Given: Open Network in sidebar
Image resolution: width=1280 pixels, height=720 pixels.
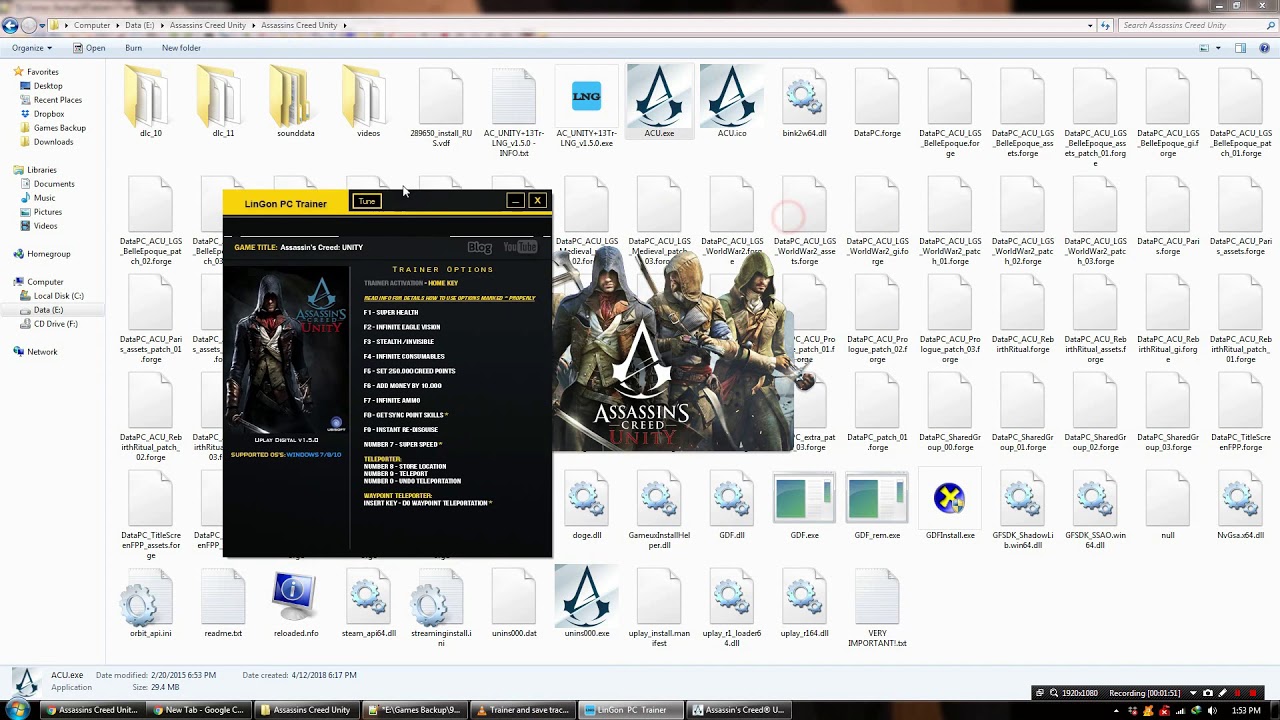Looking at the screenshot, I should coord(42,352).
